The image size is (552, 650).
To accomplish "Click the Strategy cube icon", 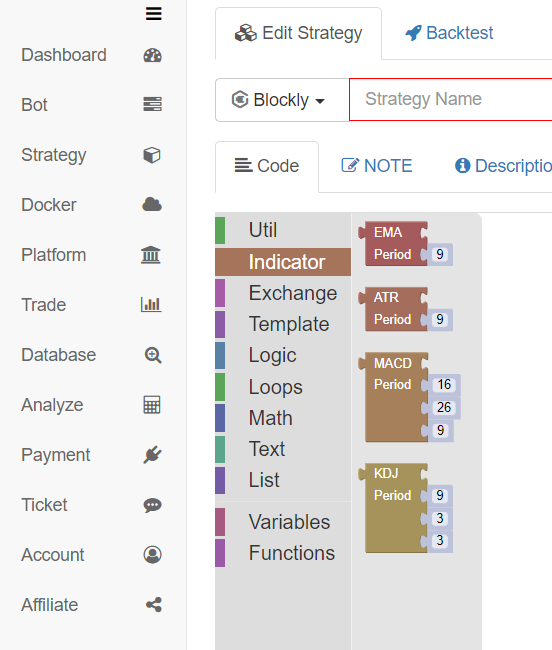I will (x=152, y=155).
